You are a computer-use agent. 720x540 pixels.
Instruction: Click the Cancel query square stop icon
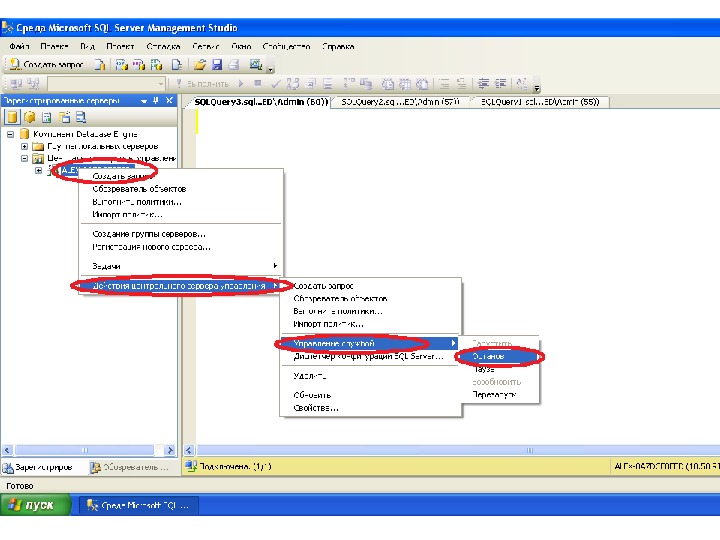[258, 83]
